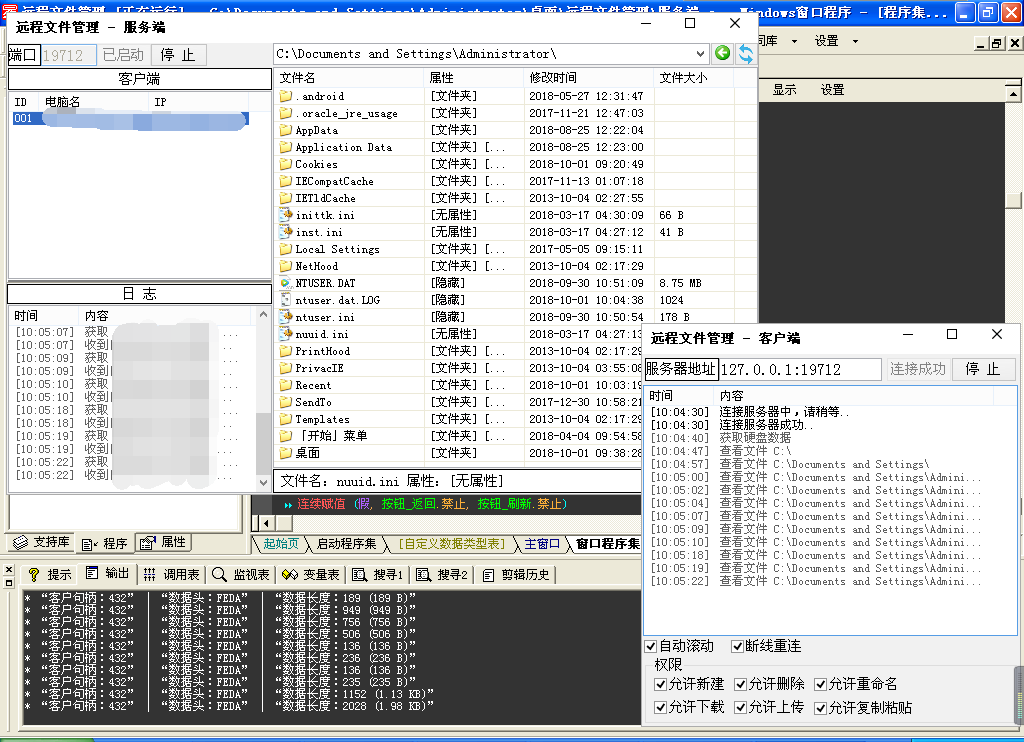Open the 变量表 panel tab
The image size is (1024, 742).
311,575
